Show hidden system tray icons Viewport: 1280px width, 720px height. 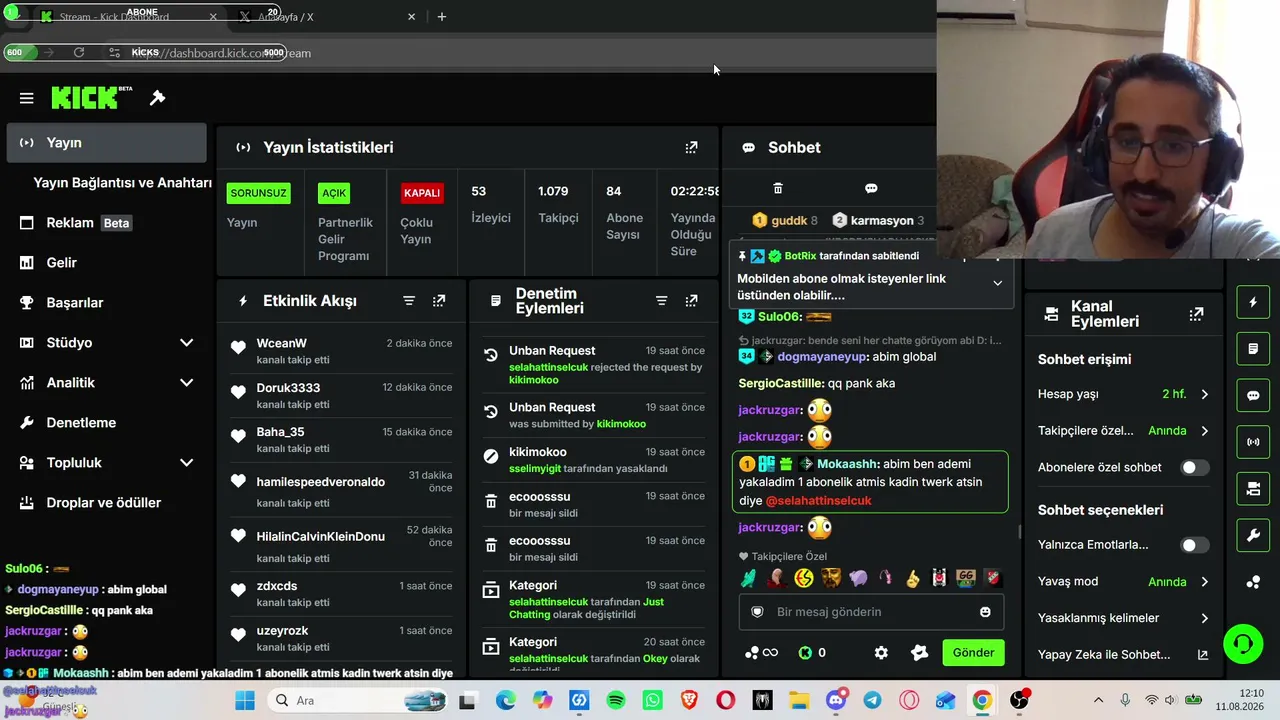pos(1098,701)
